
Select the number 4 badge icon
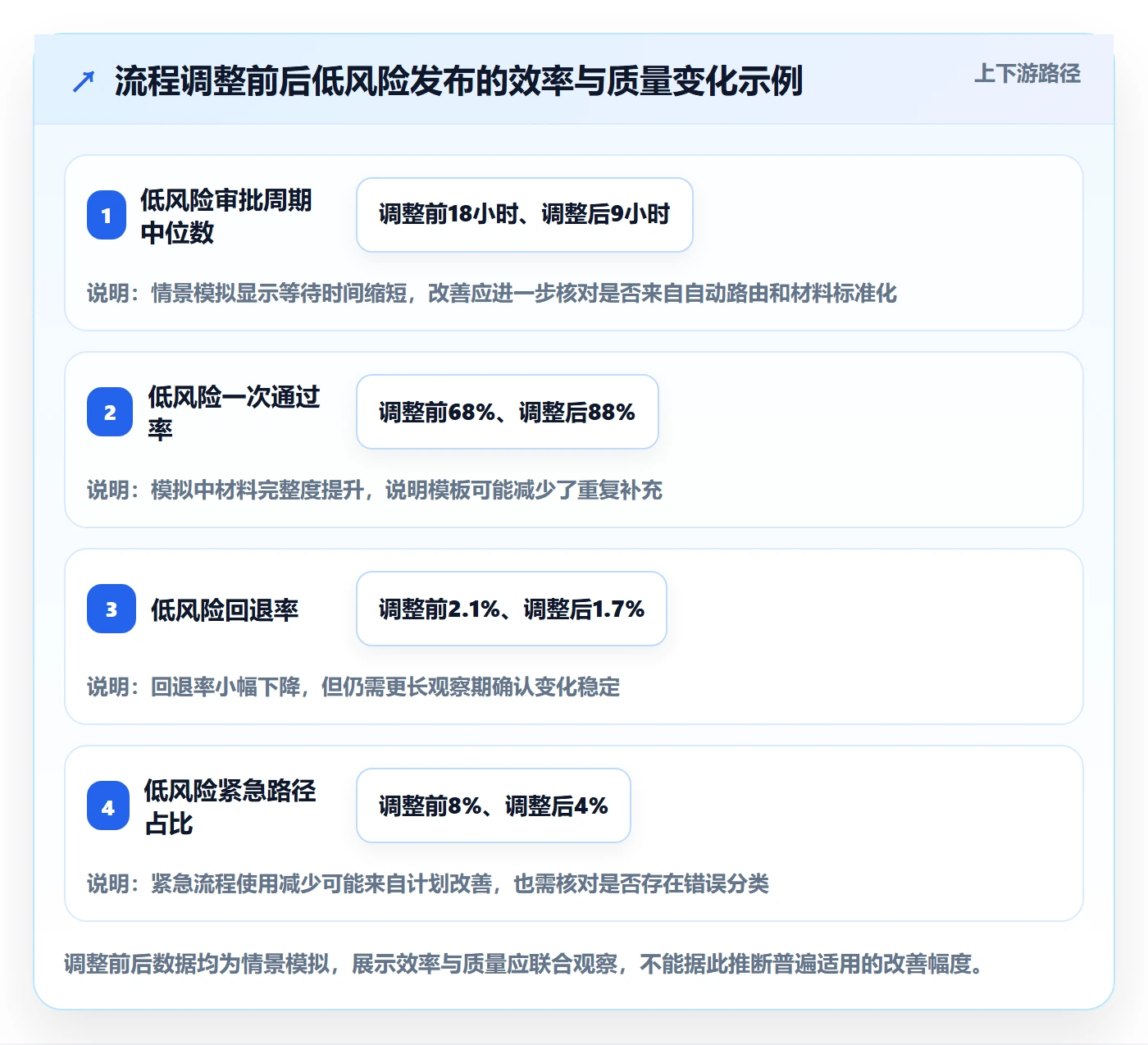pos(108,805)
